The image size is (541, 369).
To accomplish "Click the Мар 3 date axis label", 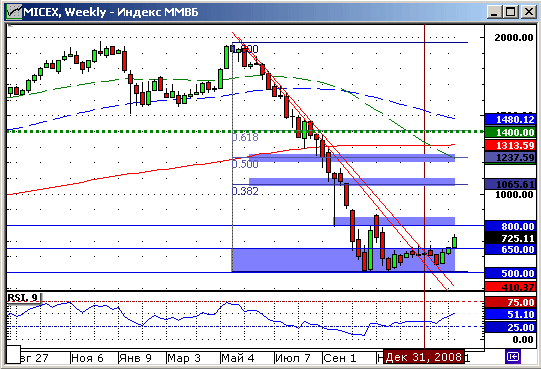I will [x=184, y=358].
